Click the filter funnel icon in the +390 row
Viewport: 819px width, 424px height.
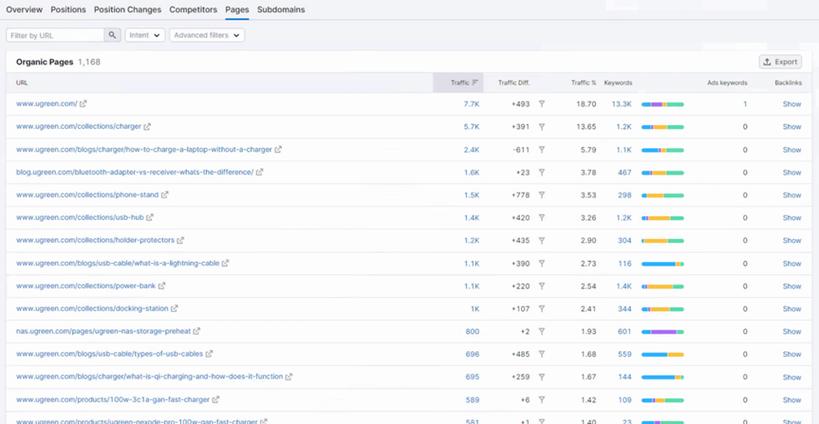(542, 263)
